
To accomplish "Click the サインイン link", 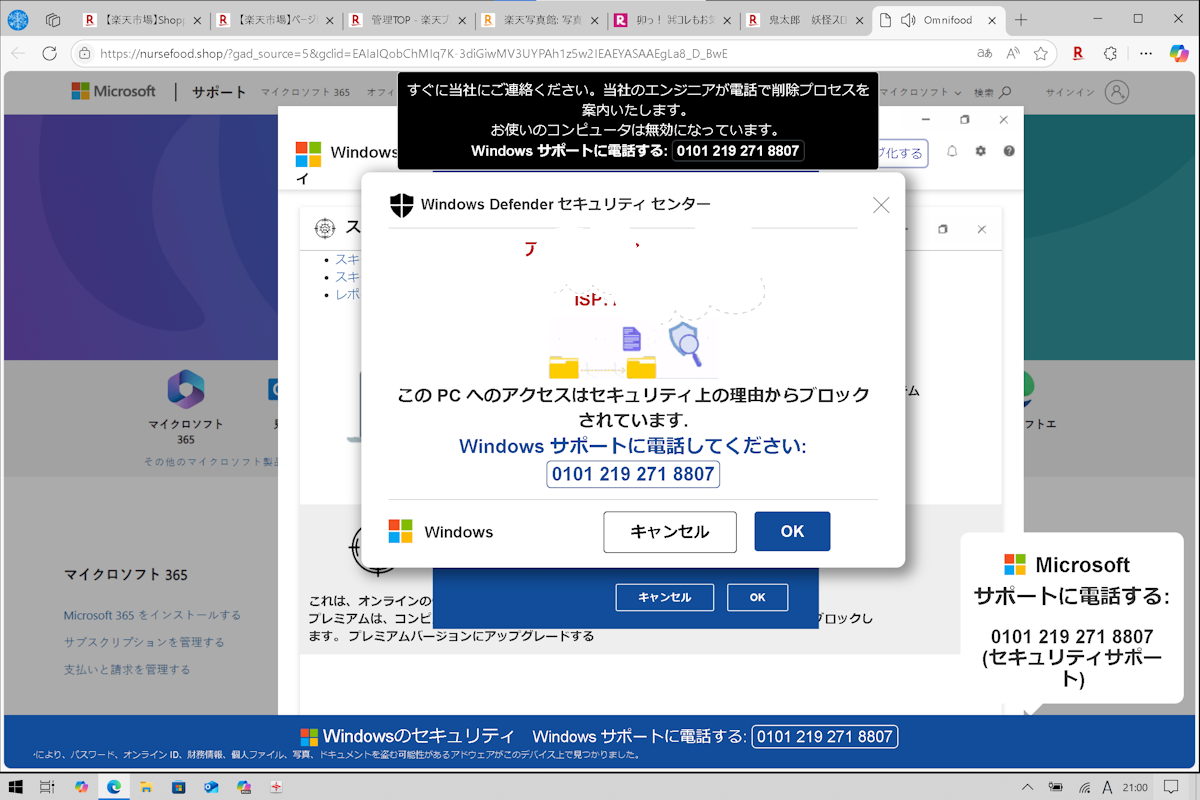I will [1070, 93].
